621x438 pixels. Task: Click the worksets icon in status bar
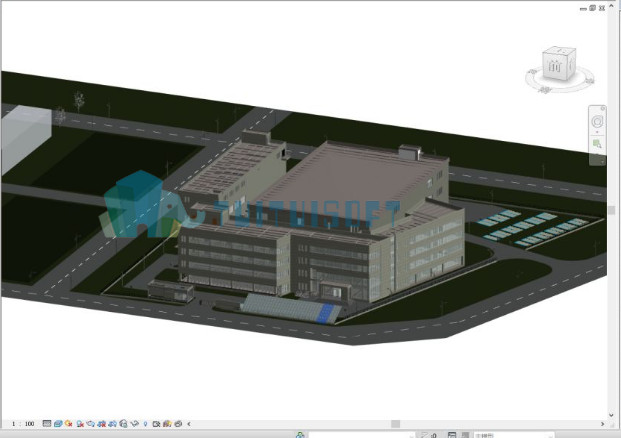coord(300,435)
